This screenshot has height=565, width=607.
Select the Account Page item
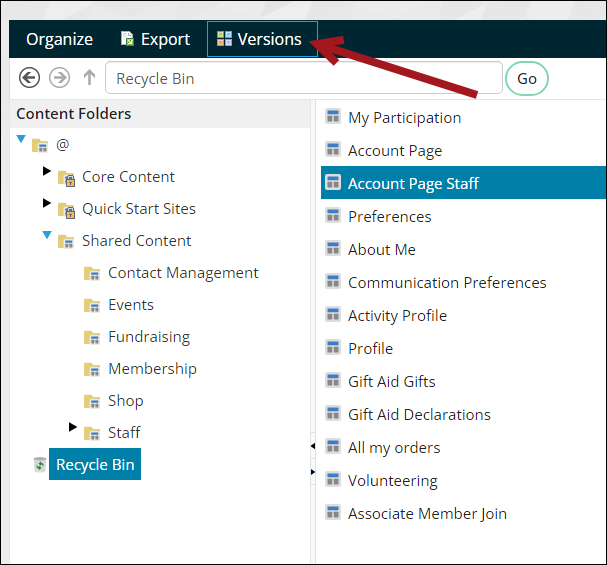tap(395, 151)
